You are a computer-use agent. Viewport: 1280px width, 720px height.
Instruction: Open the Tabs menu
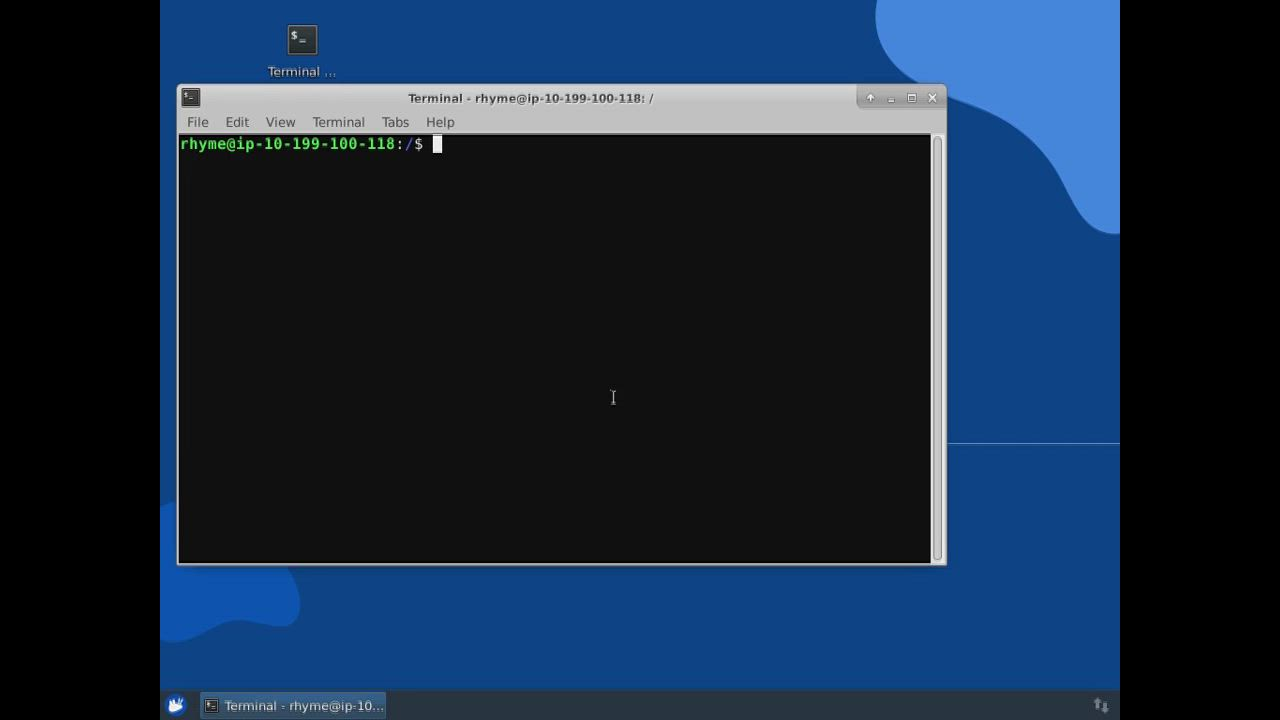[x=395, y=122]
